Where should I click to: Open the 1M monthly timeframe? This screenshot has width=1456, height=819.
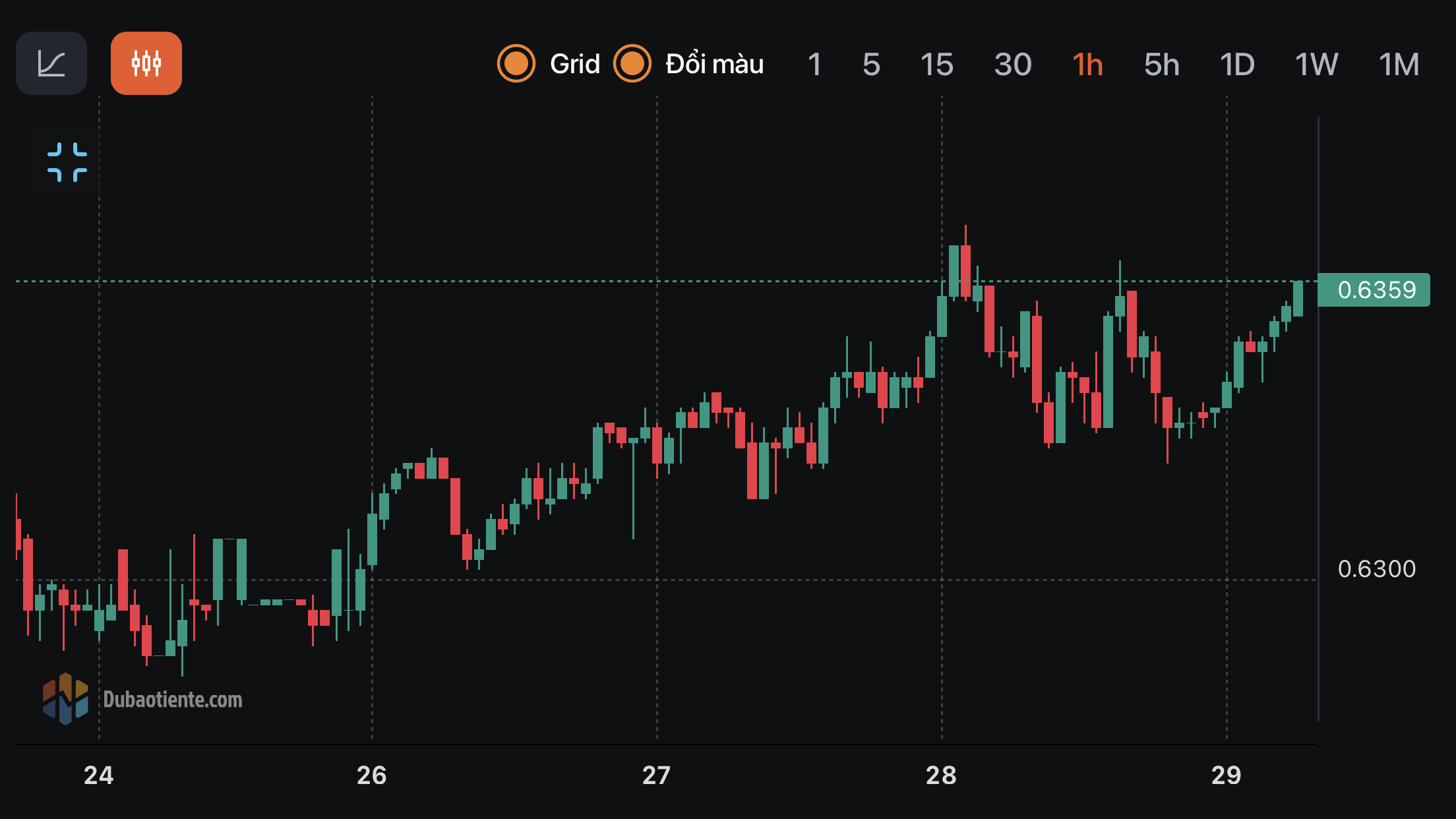click(x=1399, y=65)
